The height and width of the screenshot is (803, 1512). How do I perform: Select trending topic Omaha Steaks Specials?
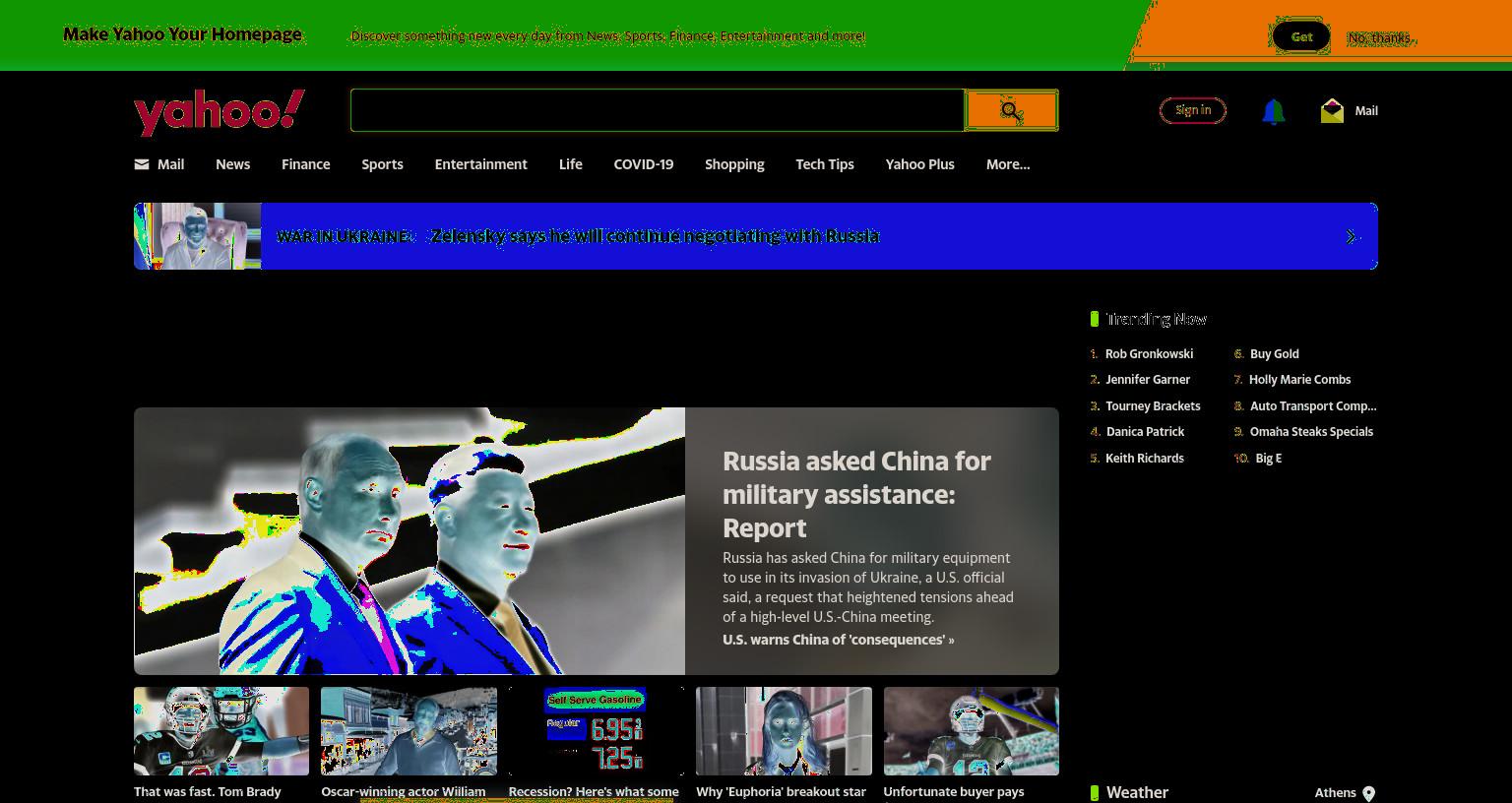[1311, 432]
